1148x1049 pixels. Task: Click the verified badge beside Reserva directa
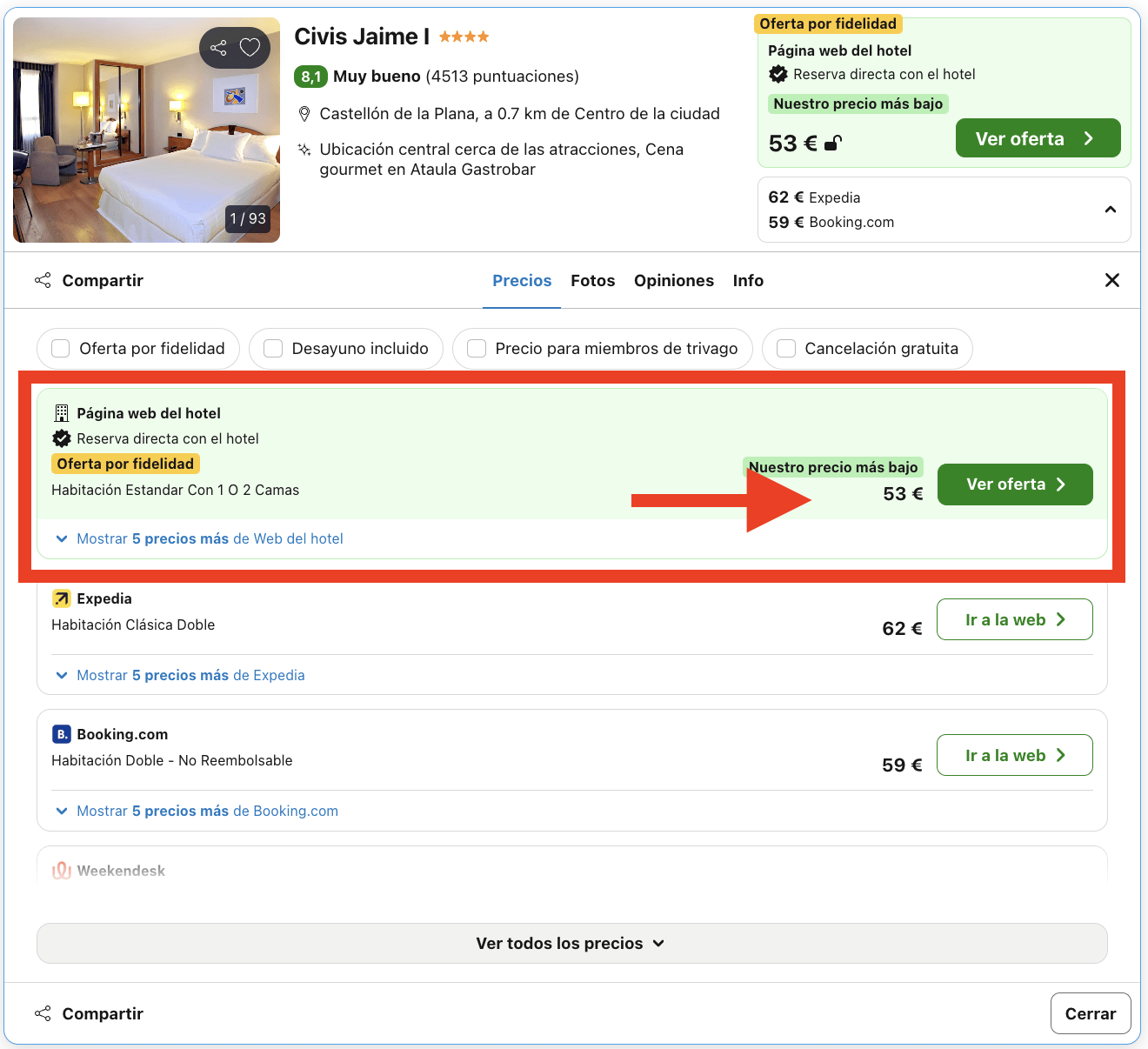click(62, 438)
